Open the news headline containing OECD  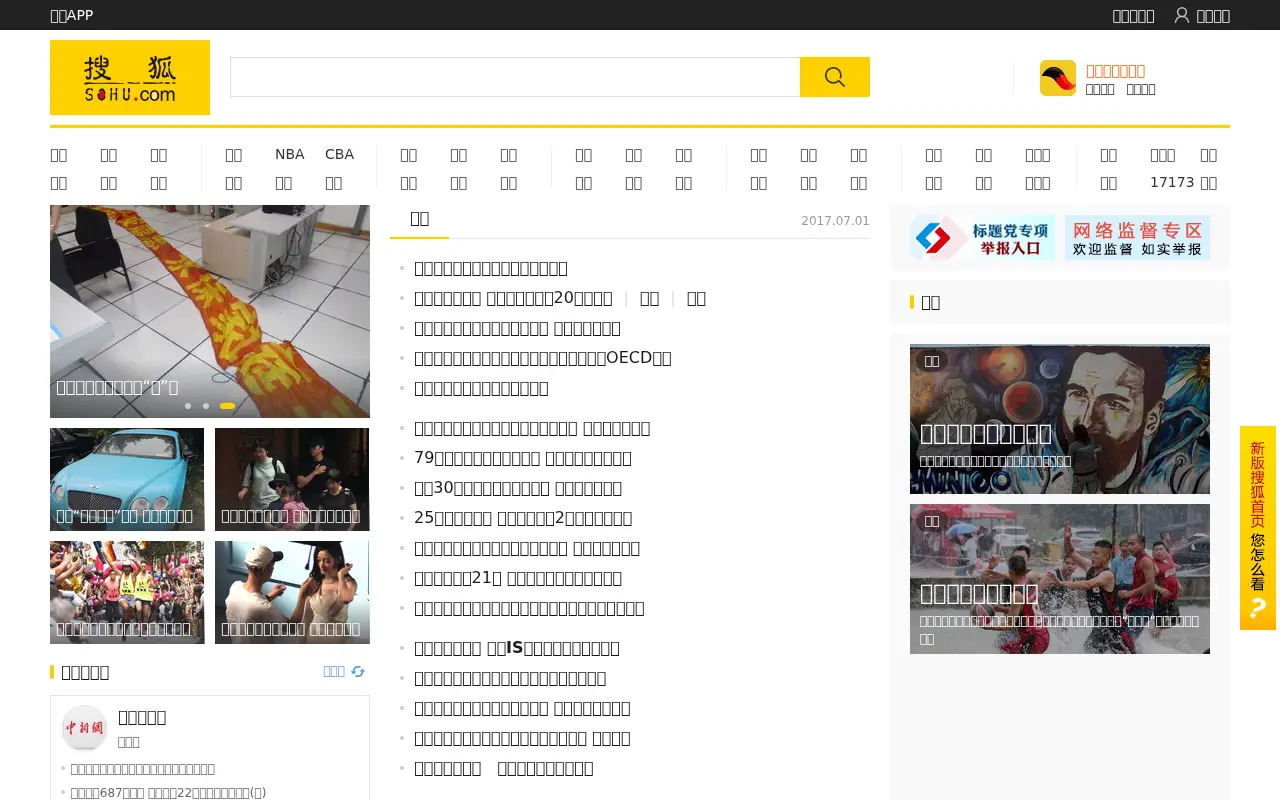click(x=543, y=358)
